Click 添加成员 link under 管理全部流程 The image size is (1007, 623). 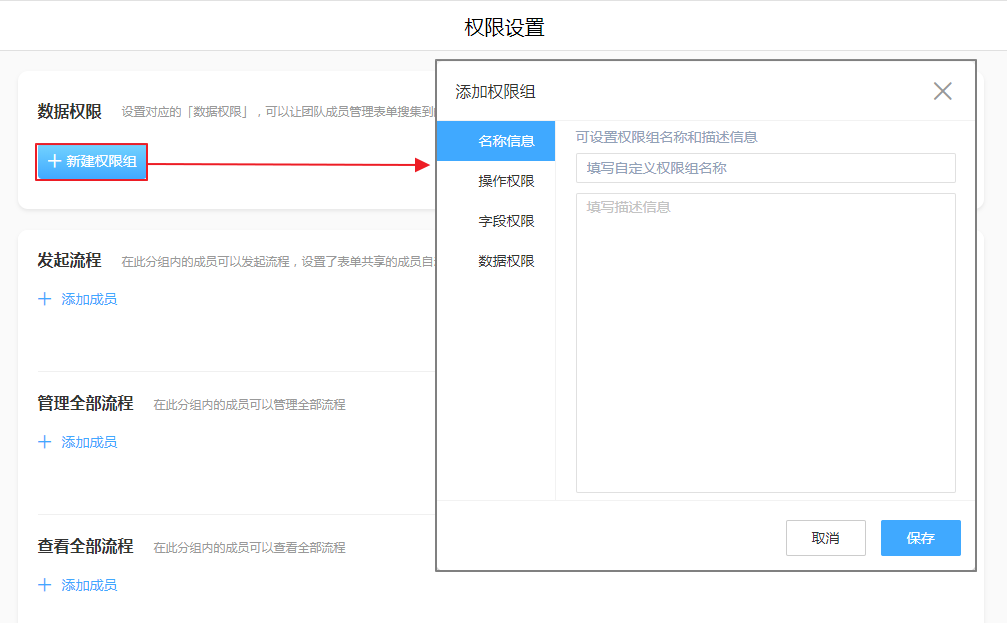[89, 442]
